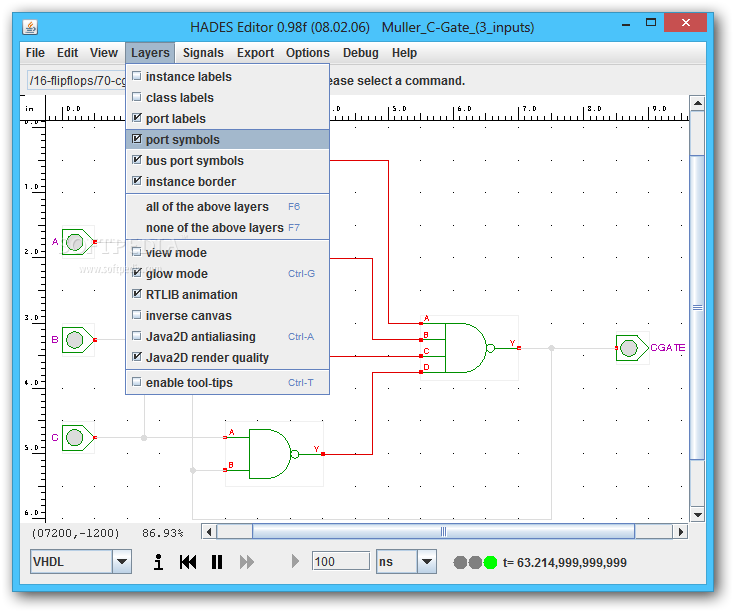Click the simulation time t= readout
Image resolution: width=734 pixels, height=612 pixels.
tap(565, 562)
